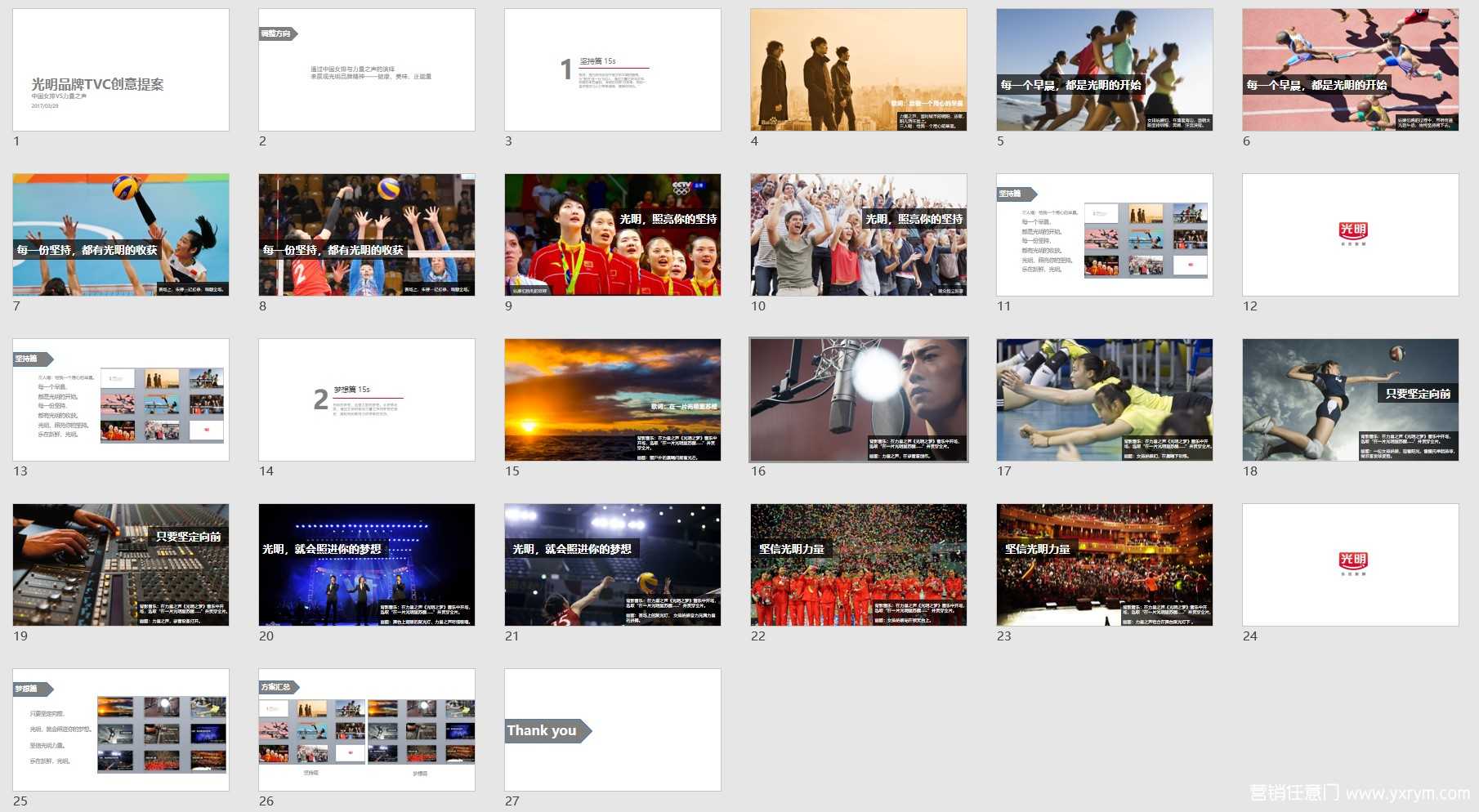The height and width of the screenshot is (812, 1479).
Task: Select slide 23 concert hall audience thumbnail
Action: 1105,564
